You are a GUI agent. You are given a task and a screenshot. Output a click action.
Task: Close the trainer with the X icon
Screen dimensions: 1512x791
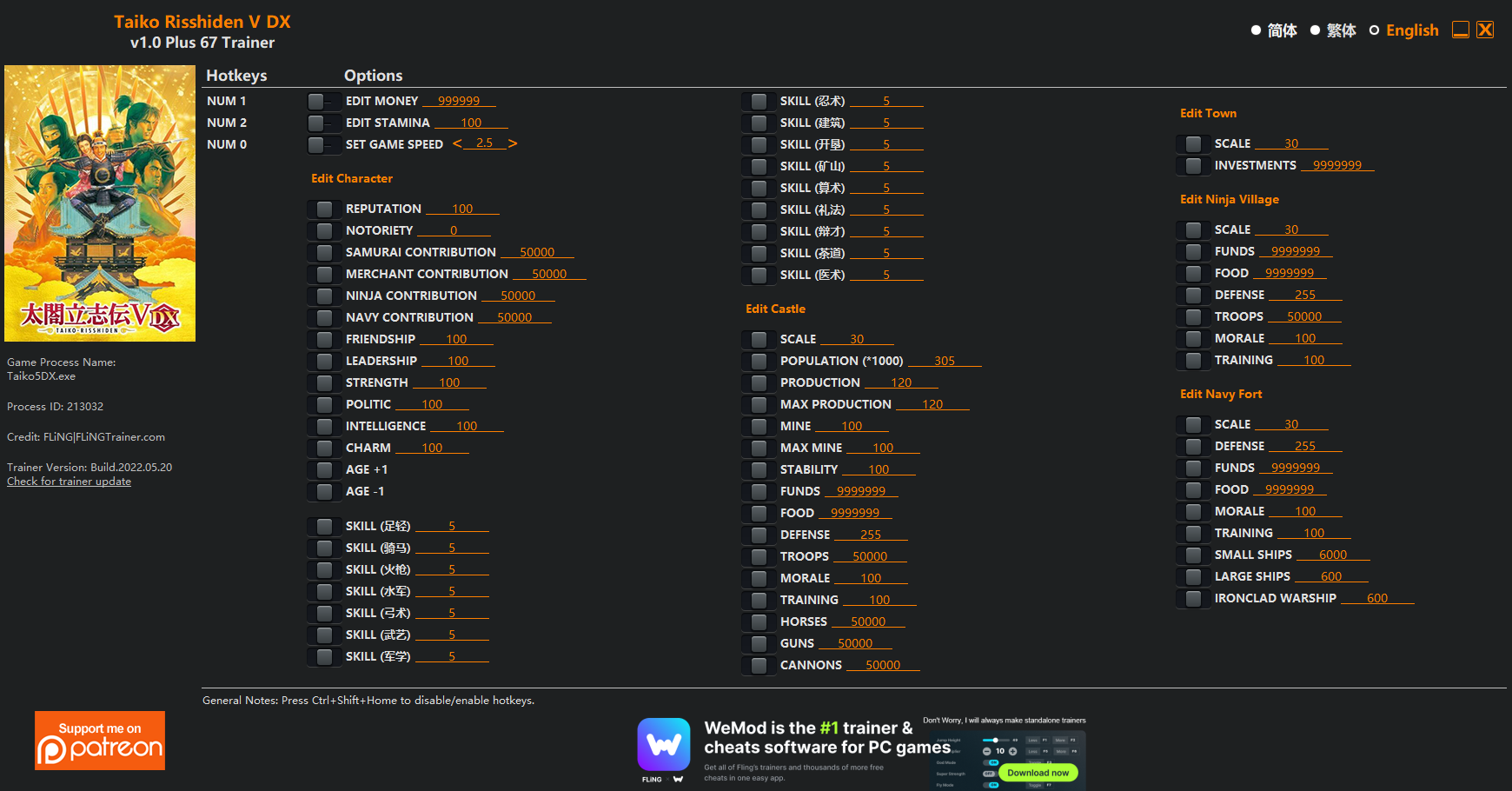1486,30
